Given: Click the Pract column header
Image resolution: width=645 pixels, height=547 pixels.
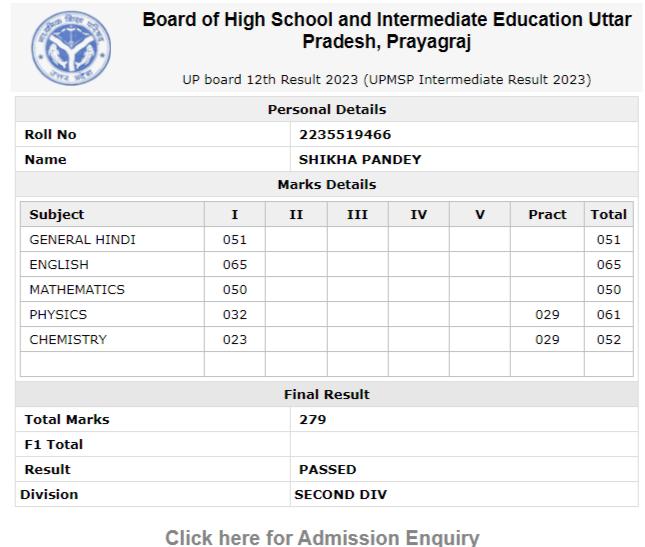Looking at the screenshot, I should (x=547, y=214).
